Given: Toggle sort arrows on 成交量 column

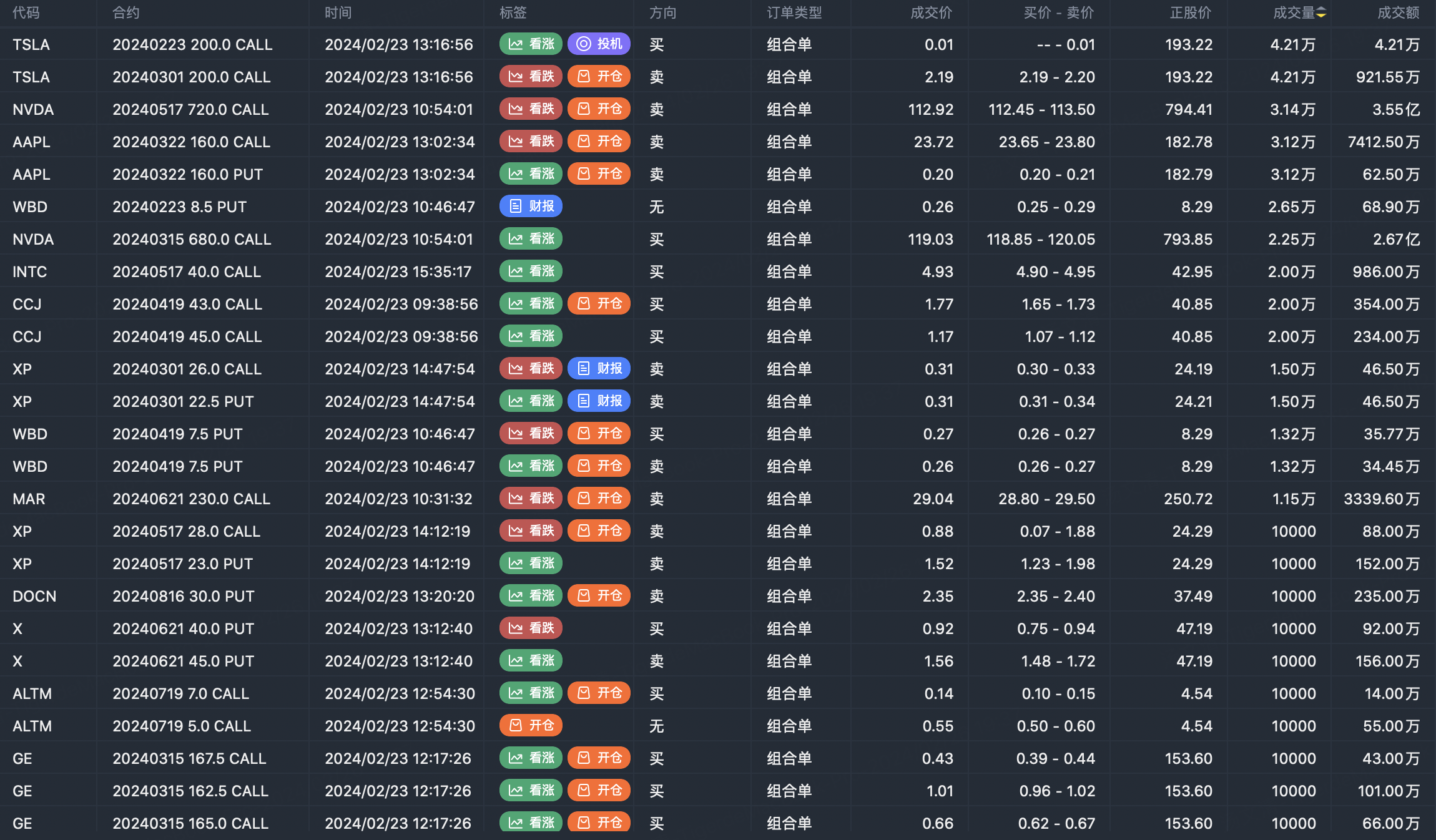Looking at the screenshot, I should coord(1320,12).
